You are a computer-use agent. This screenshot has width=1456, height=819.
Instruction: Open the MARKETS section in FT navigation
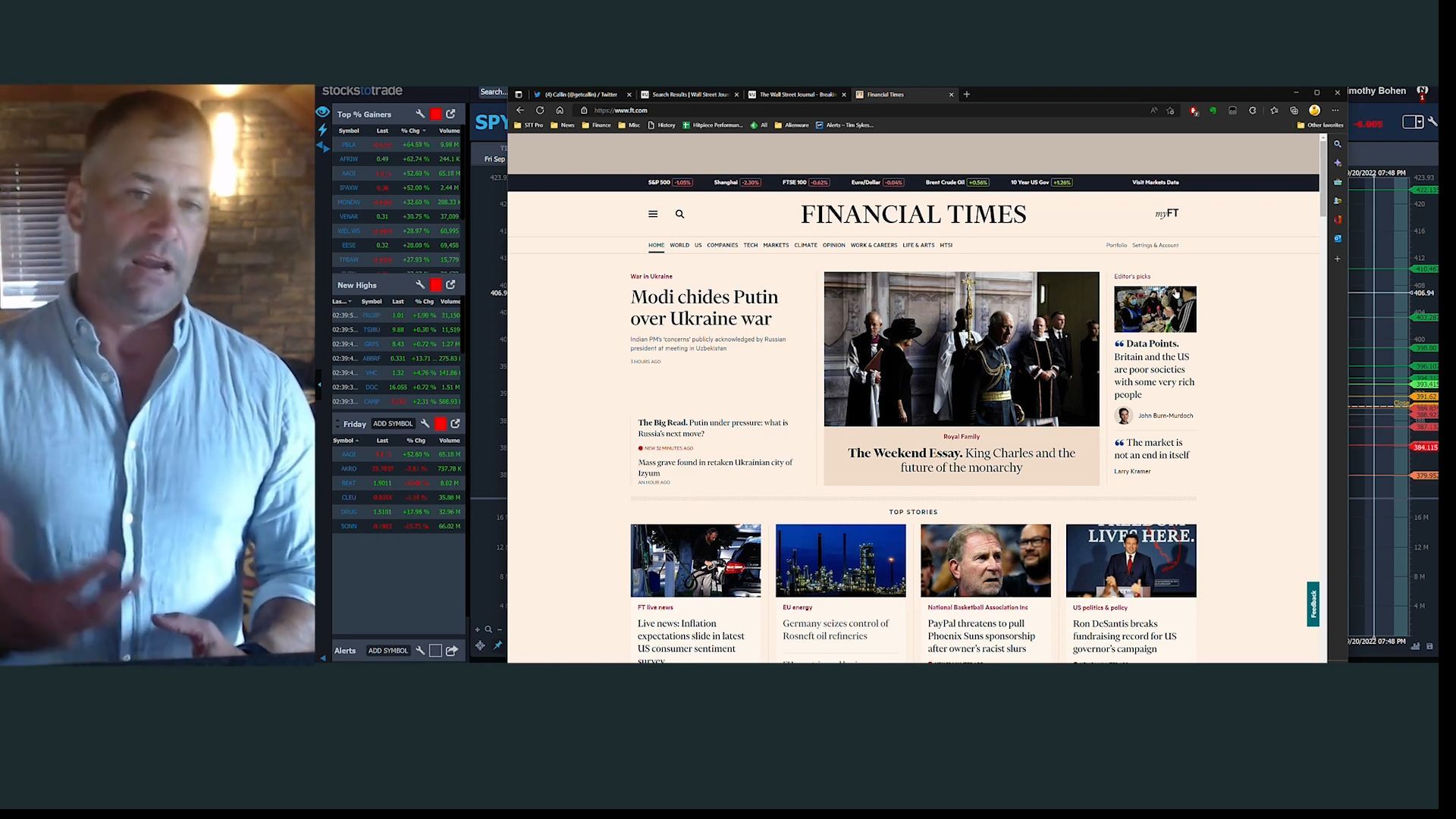[776, 246]
